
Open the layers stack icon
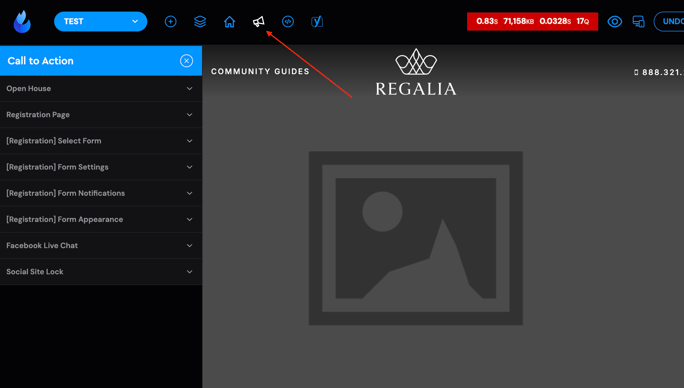click(x=200, y=21)
